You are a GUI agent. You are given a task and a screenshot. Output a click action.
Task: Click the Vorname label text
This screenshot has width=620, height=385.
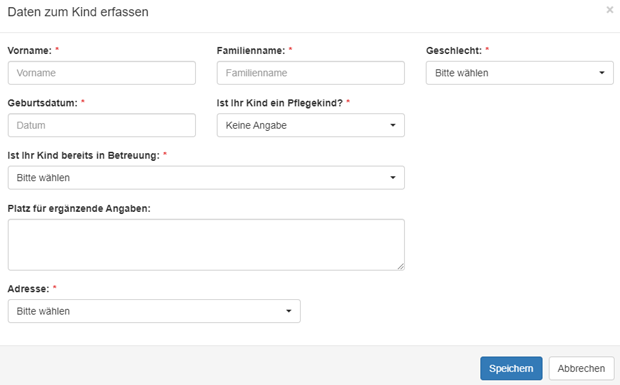[30, 51]
